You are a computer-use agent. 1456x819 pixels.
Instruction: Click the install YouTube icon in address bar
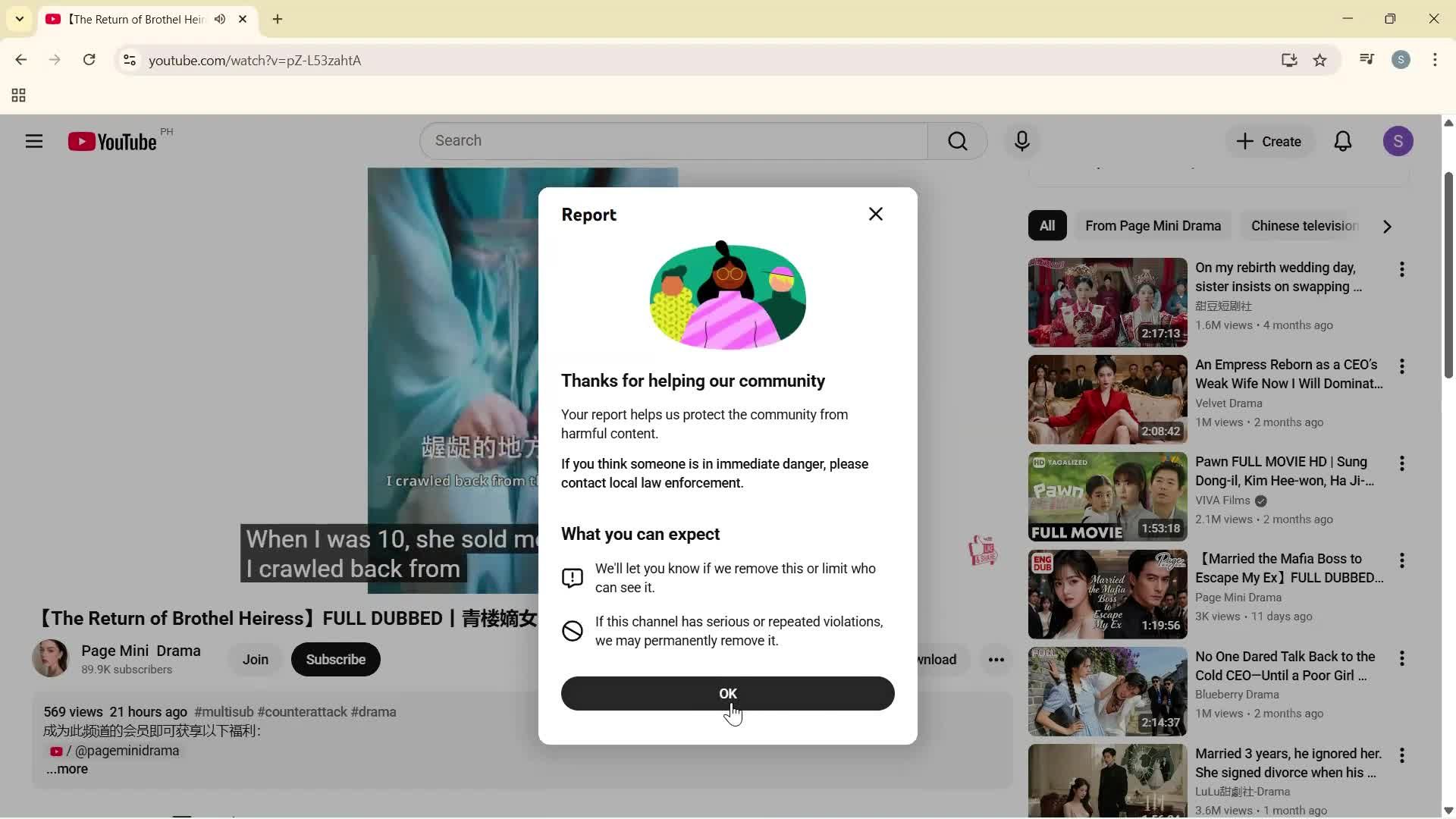click(x=1289, y=60)
